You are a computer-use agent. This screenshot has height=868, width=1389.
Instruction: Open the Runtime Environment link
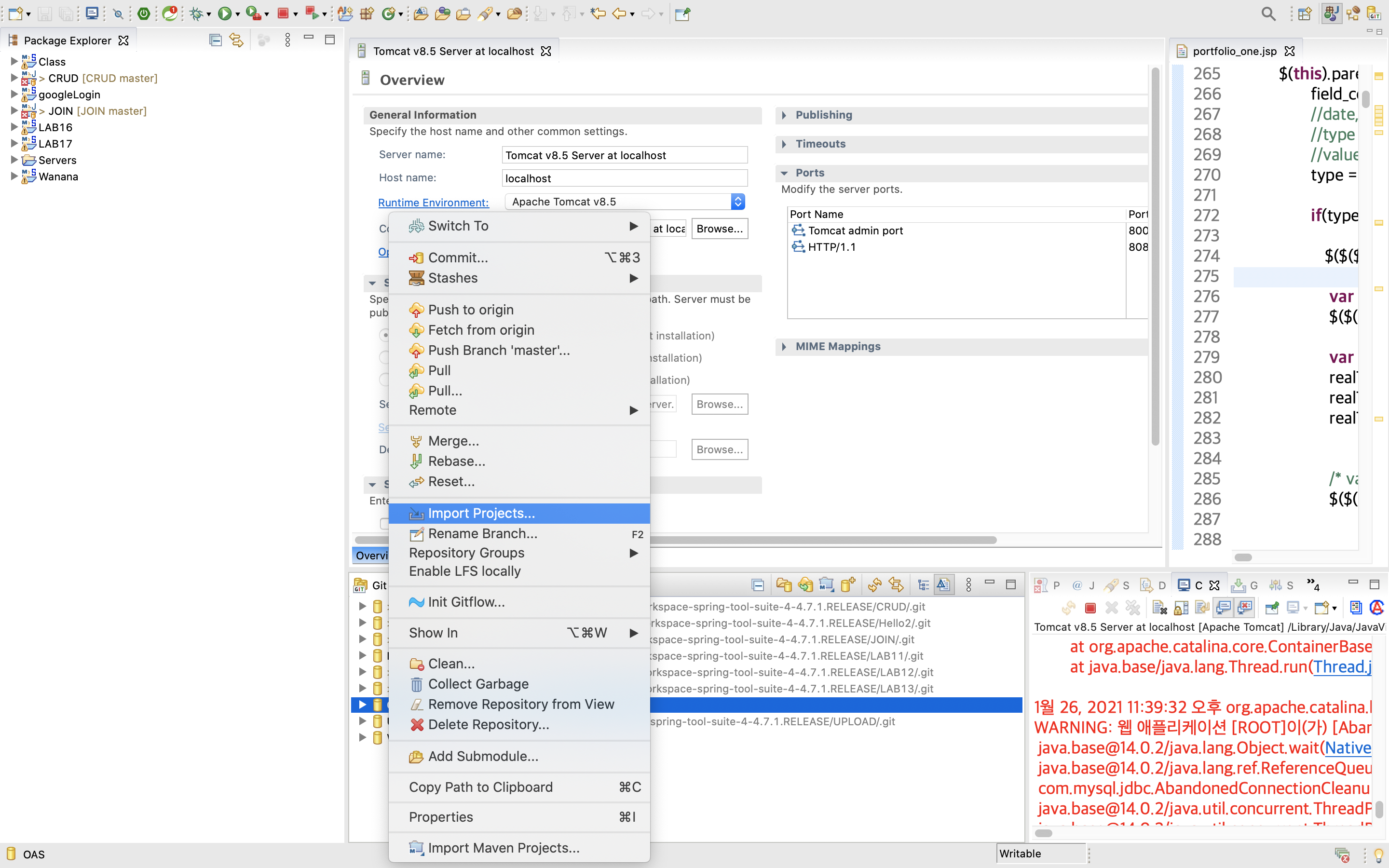point(434,203)
